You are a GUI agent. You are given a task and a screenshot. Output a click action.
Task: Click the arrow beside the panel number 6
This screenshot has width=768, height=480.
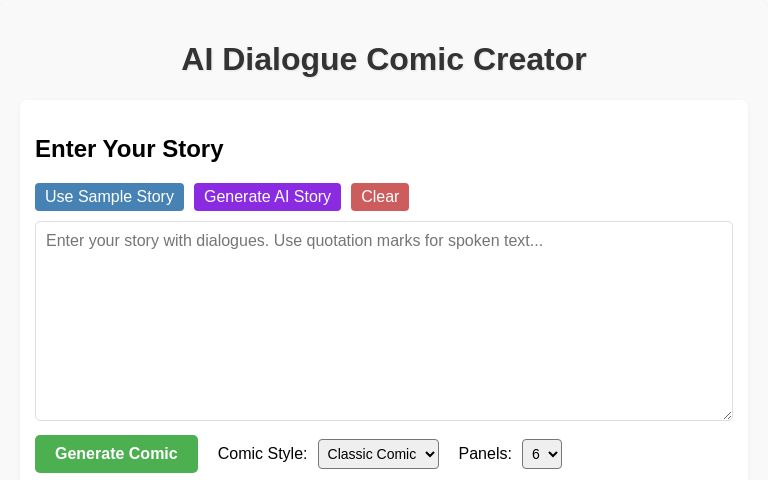[x=553, y=454]
